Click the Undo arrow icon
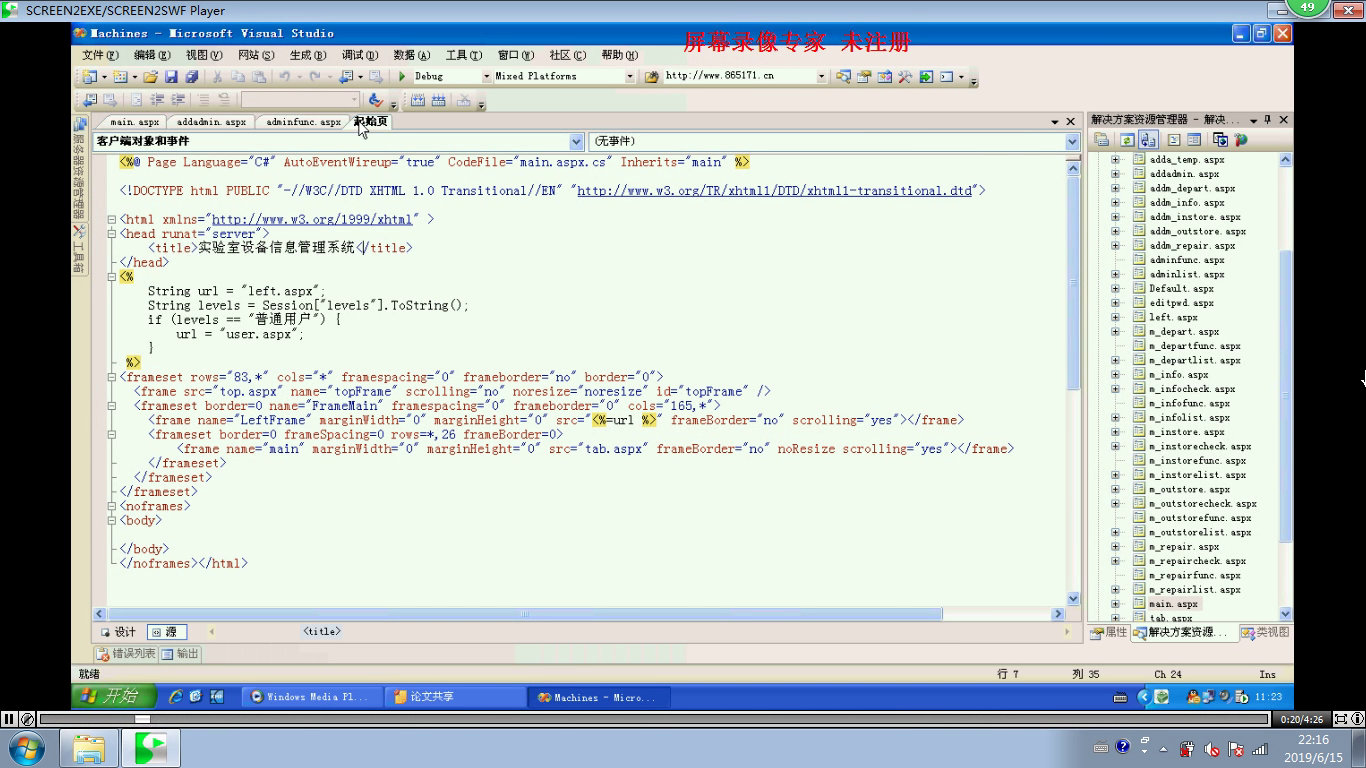This screenshot has width=1366, height=768. [285, 76]
